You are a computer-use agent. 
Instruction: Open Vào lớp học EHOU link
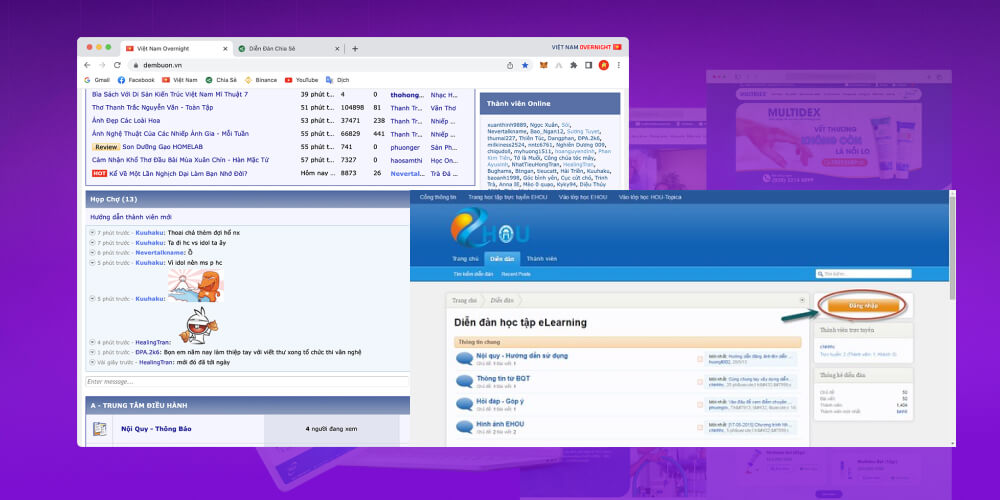[x=583, y=197]
